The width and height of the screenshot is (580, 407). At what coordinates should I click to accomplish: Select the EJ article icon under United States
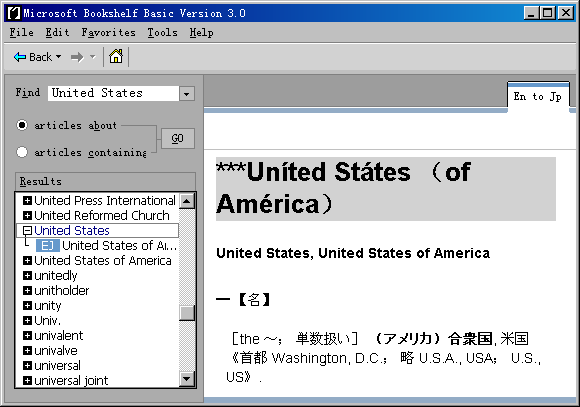point(47,246)
